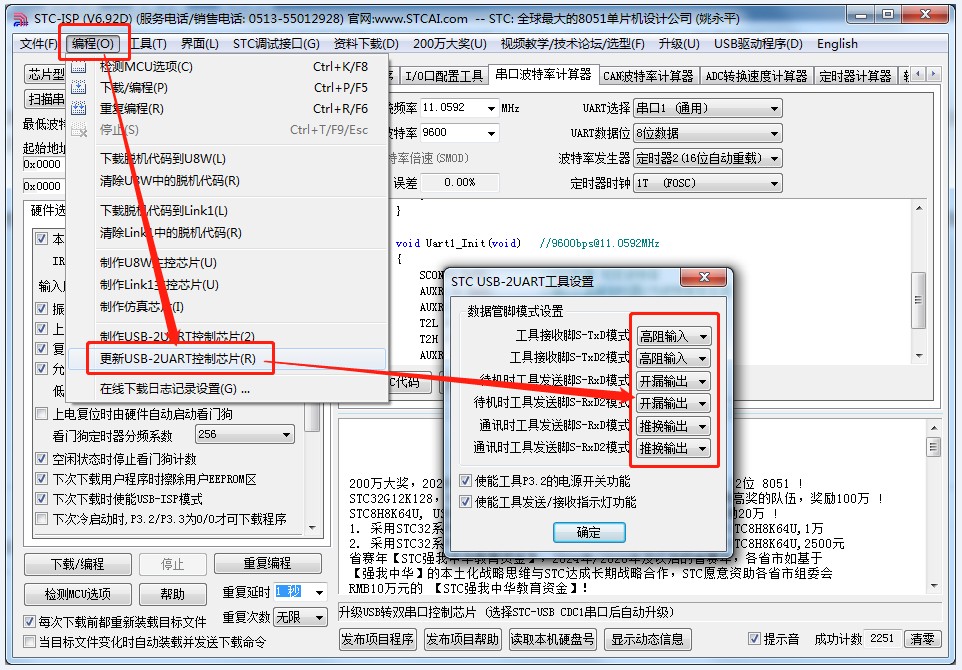Toggle 空闲状态时停止看门狗计数 checkbox

(42, 458)
